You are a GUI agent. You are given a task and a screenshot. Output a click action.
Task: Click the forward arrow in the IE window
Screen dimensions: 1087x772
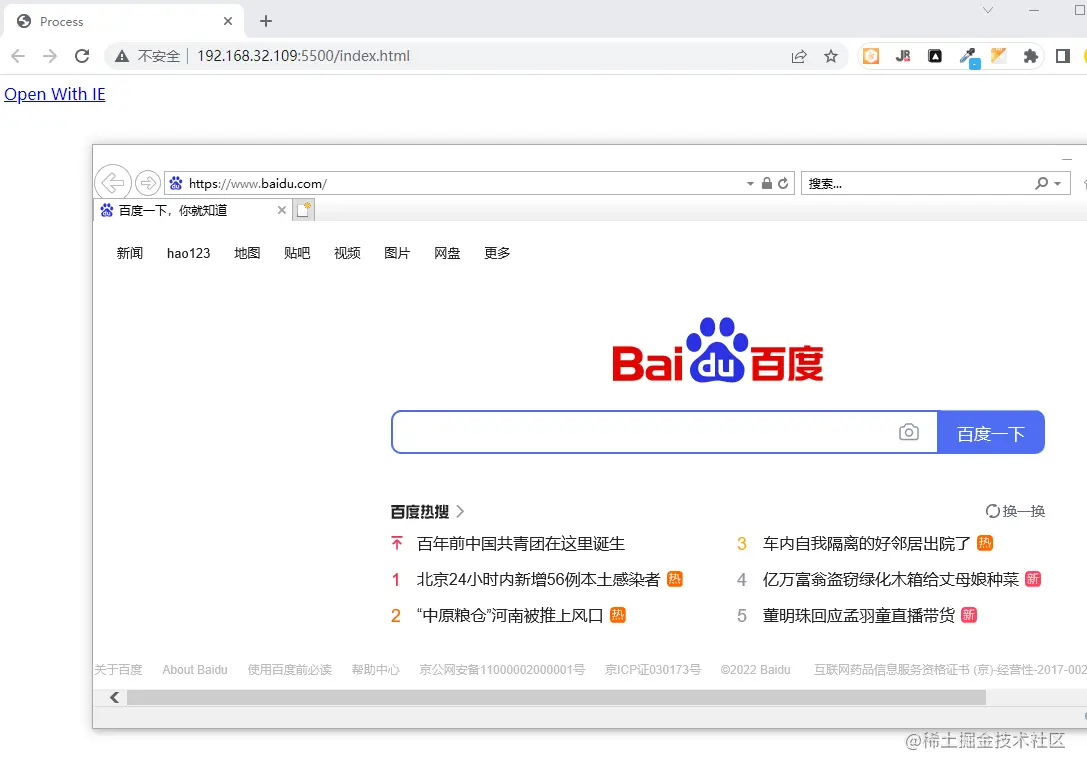tap(148, 183)
